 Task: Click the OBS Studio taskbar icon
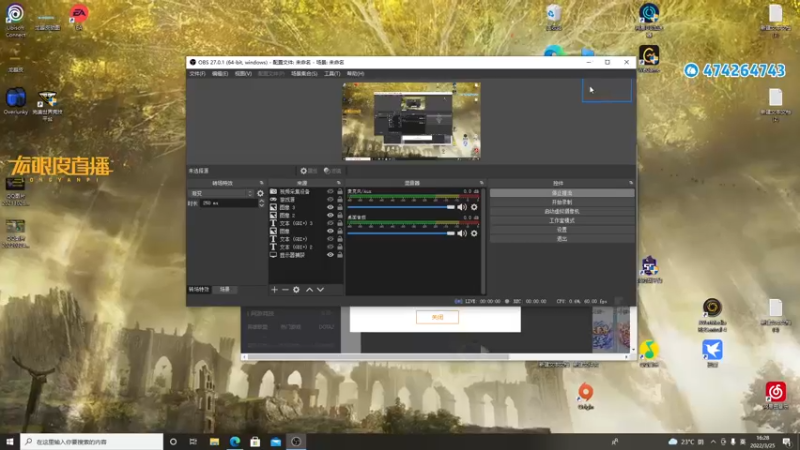[x=296, y=441]
